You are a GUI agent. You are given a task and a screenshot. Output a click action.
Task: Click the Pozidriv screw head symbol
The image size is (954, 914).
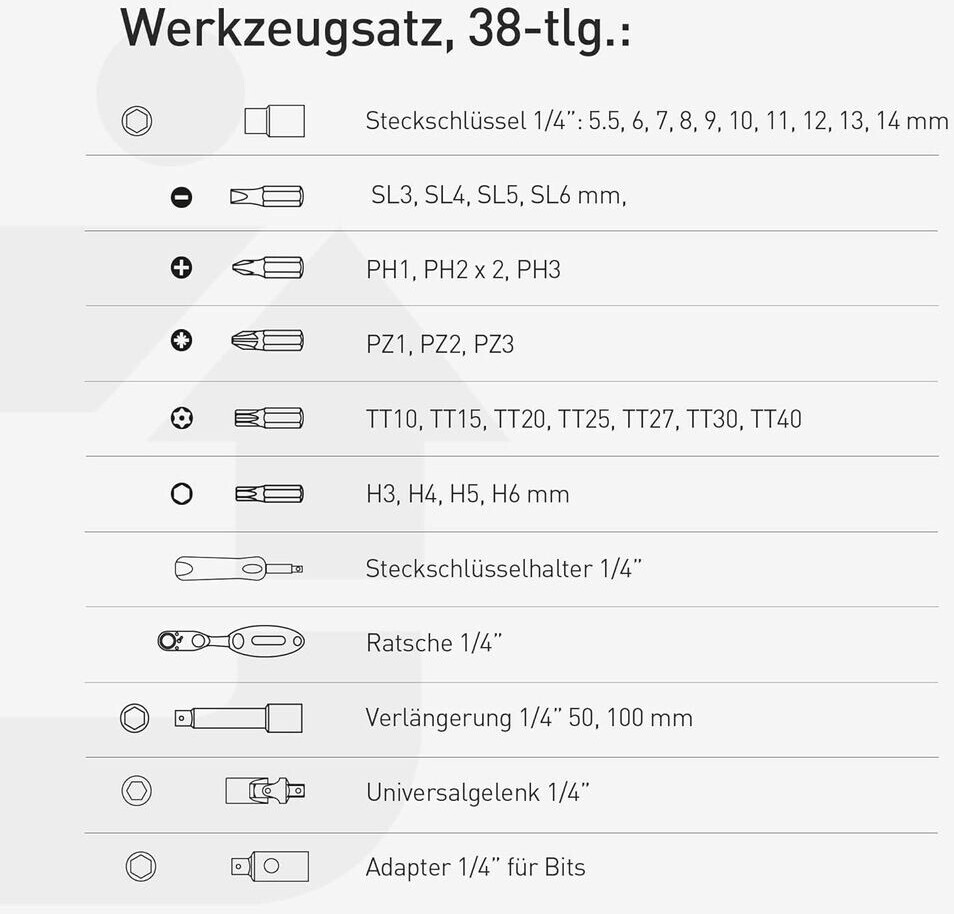[181, 341]
